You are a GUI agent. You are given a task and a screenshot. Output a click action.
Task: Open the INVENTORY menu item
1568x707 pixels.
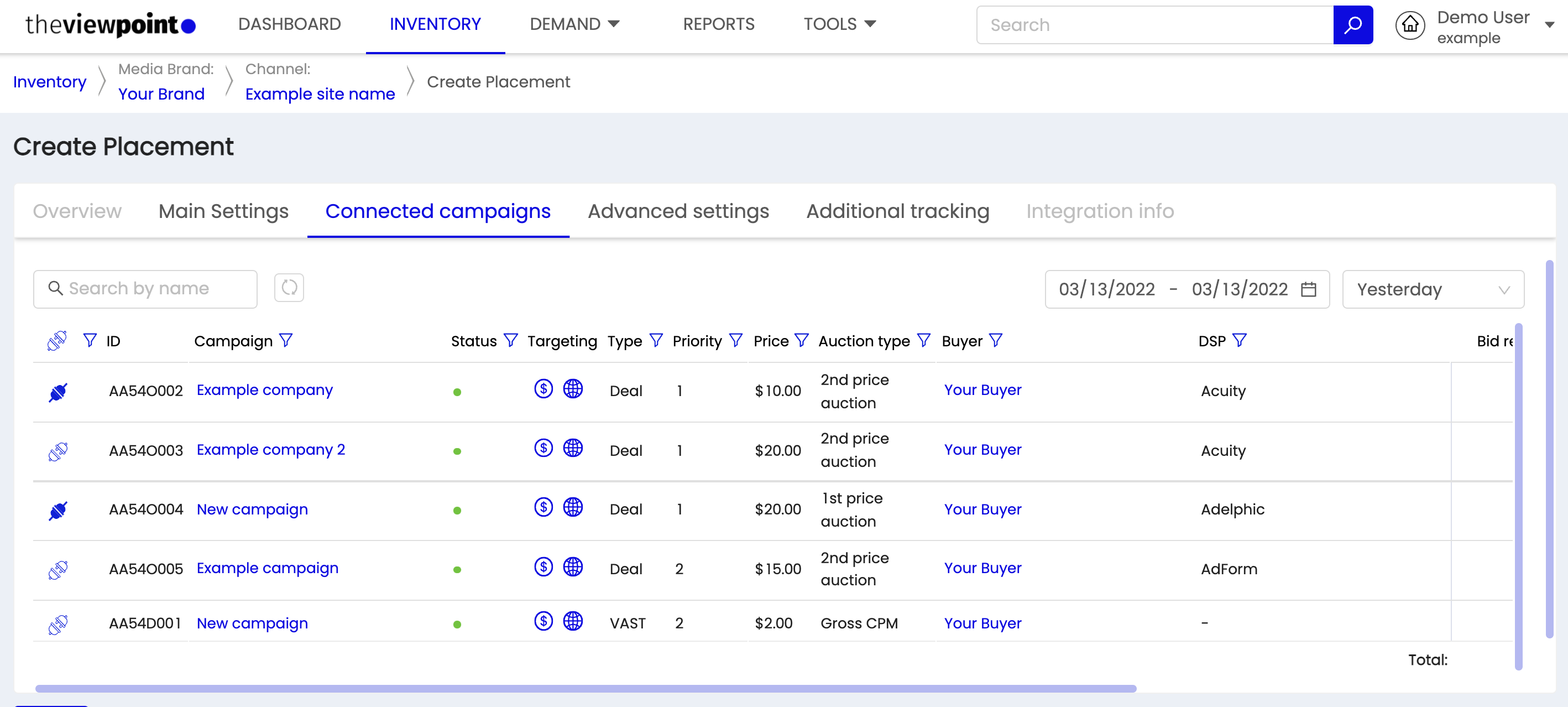click(x=435, y=24)
